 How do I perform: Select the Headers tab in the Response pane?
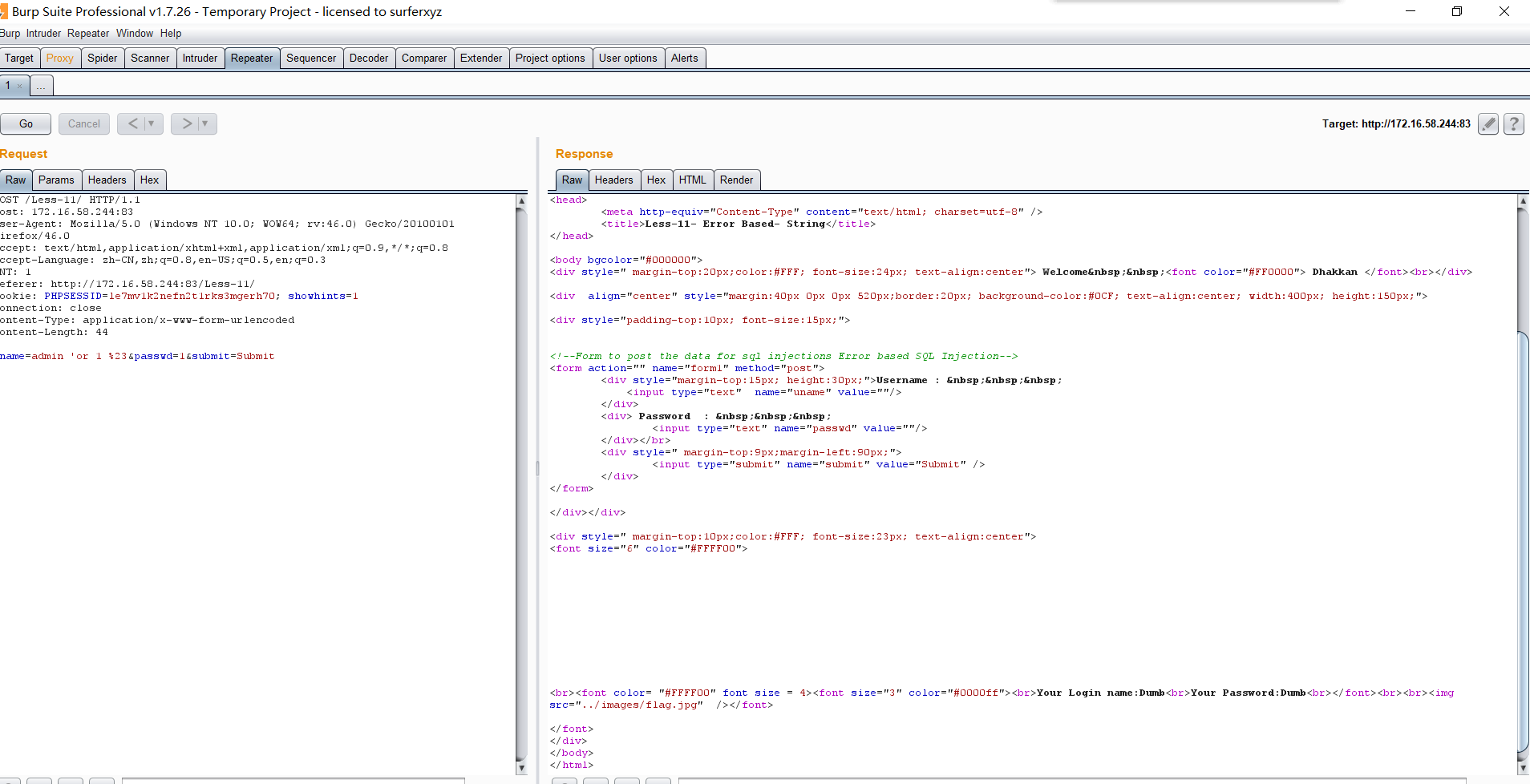click(614, 180)
